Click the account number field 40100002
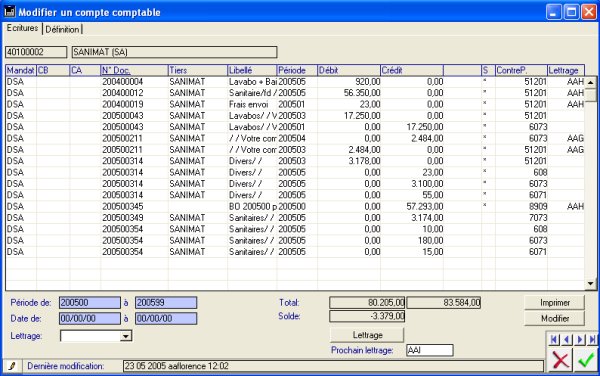 (36, 52)
